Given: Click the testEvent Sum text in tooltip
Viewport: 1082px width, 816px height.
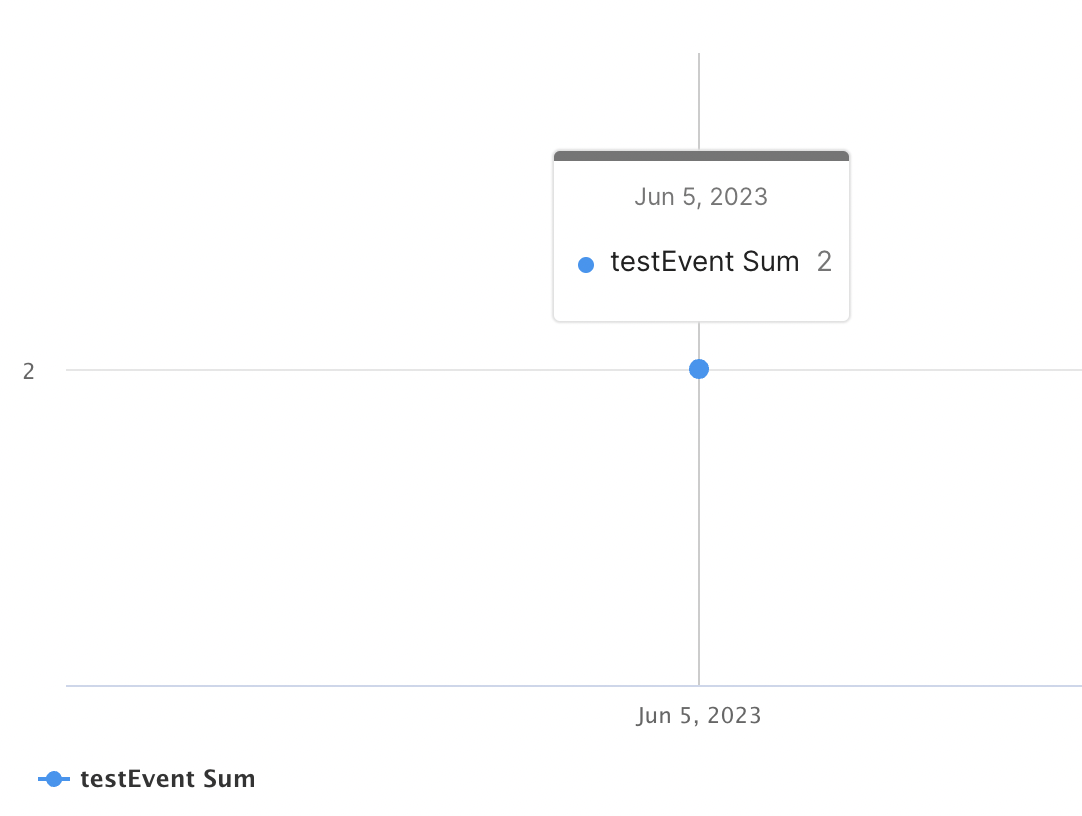Looking at the screenshot, I should pyautogui.click(x=704, y=263).
